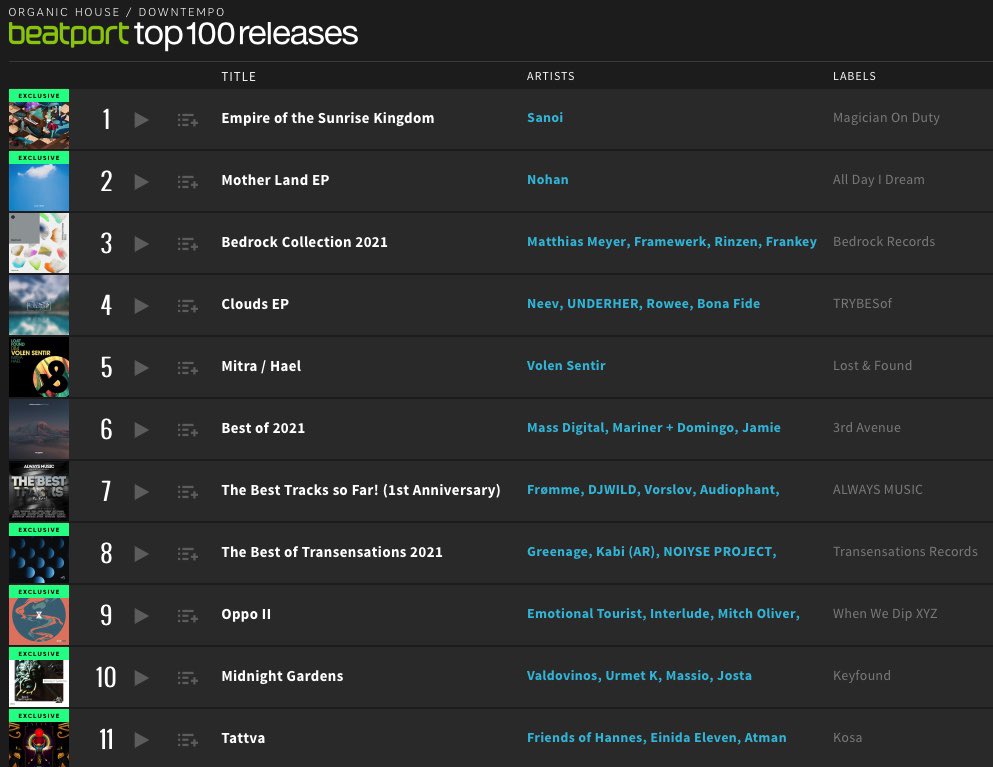Open label Bedrock Records
Screen dimensions: 993x767
883,242
